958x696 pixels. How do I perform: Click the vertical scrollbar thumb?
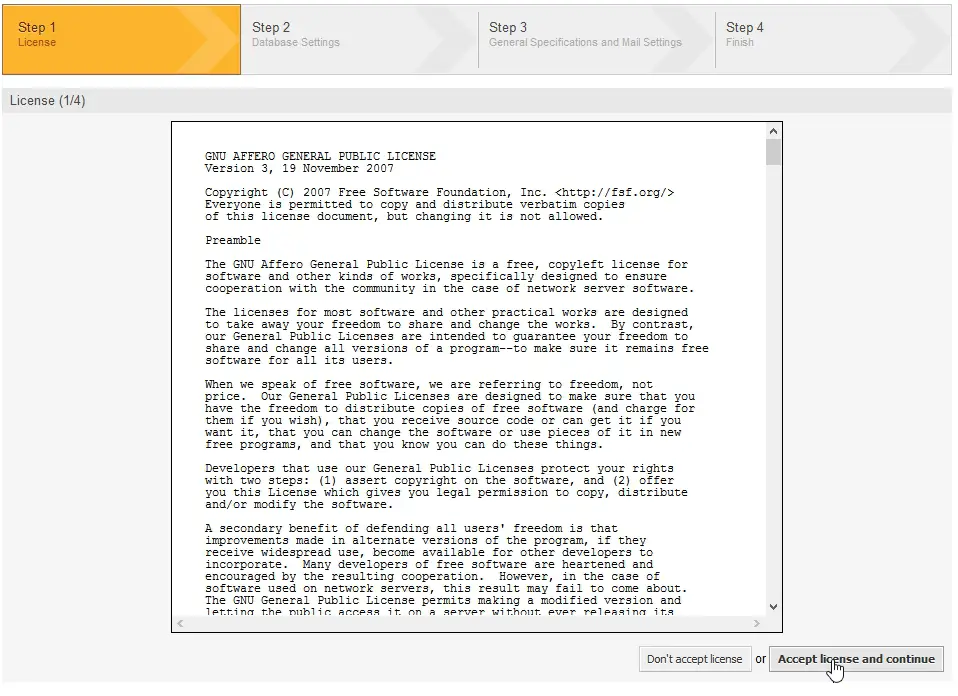point(773,152)
